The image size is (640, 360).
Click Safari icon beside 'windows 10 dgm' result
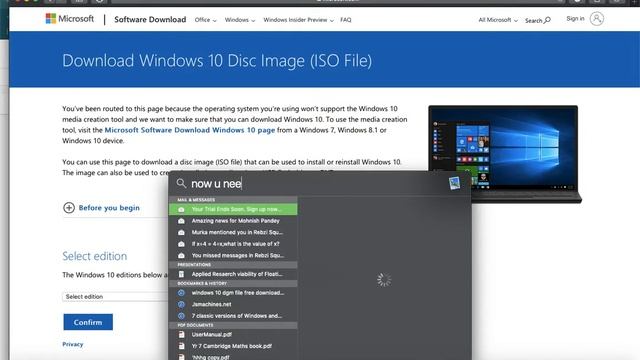(x=181, y=293)
